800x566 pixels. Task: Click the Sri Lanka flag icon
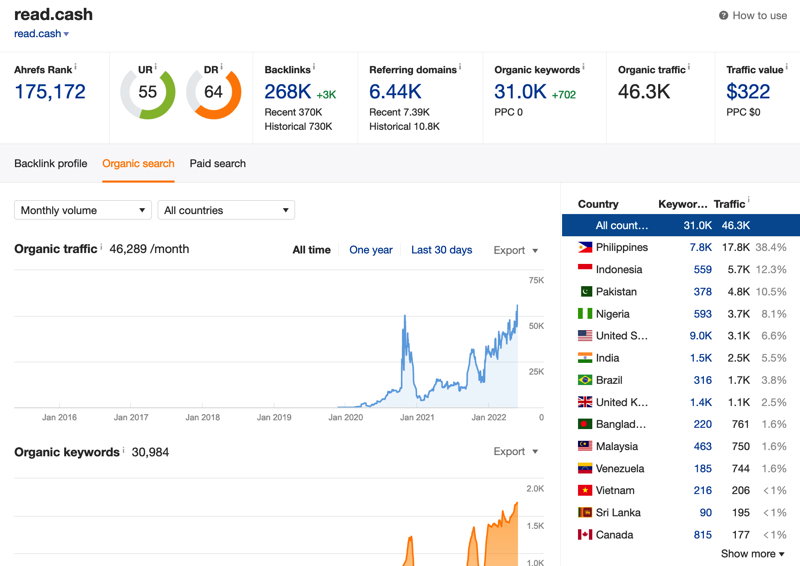click(x=585, y=512)
